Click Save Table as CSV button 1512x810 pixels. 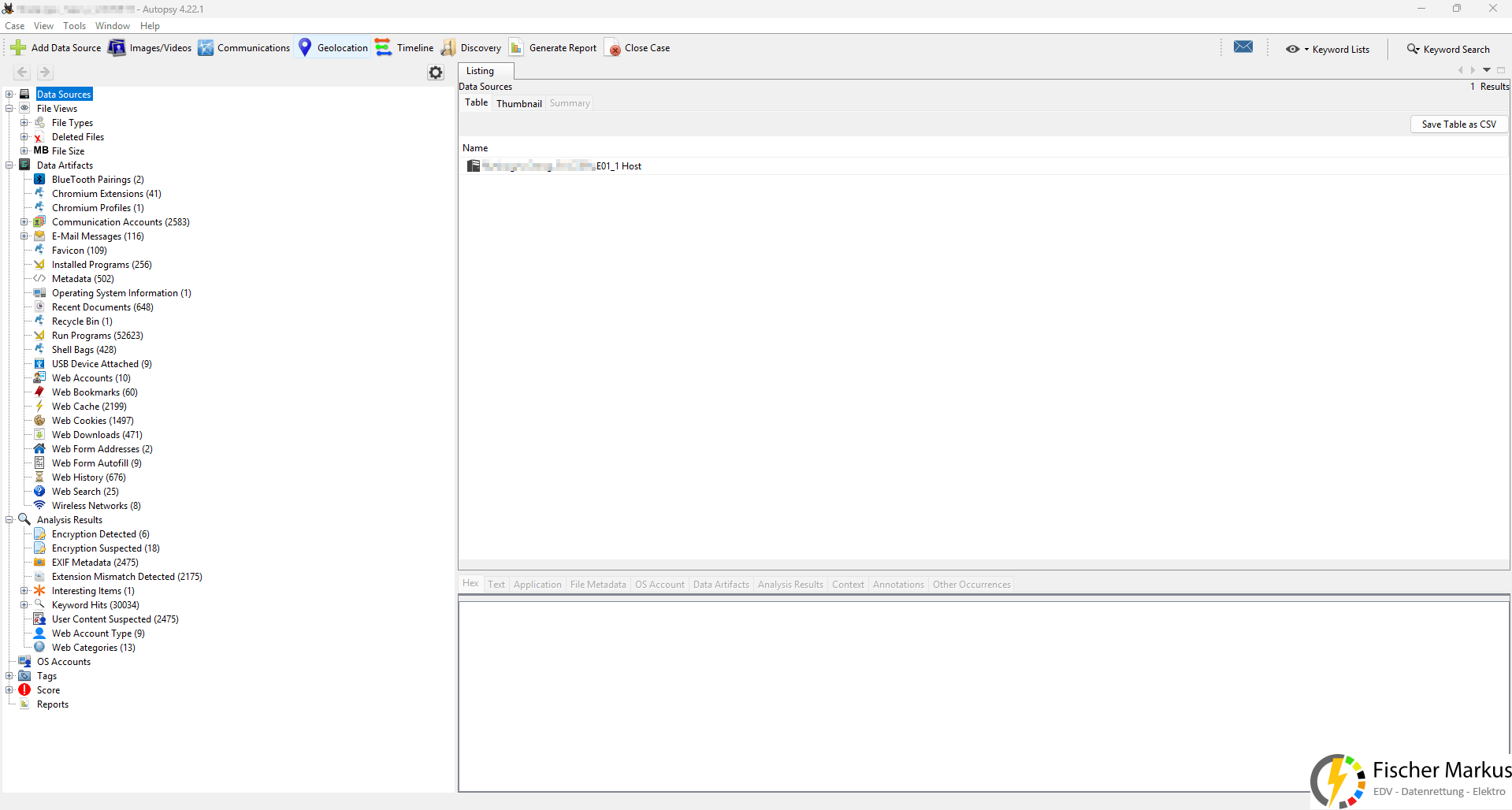pyautogui.click(x=1458, y=124)
